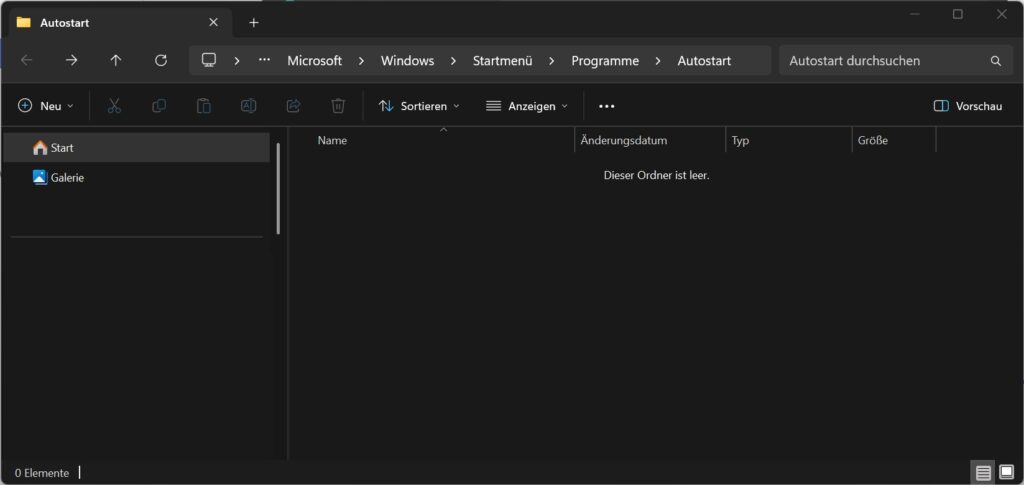Add a new Explorer tab

click(254, 23)
